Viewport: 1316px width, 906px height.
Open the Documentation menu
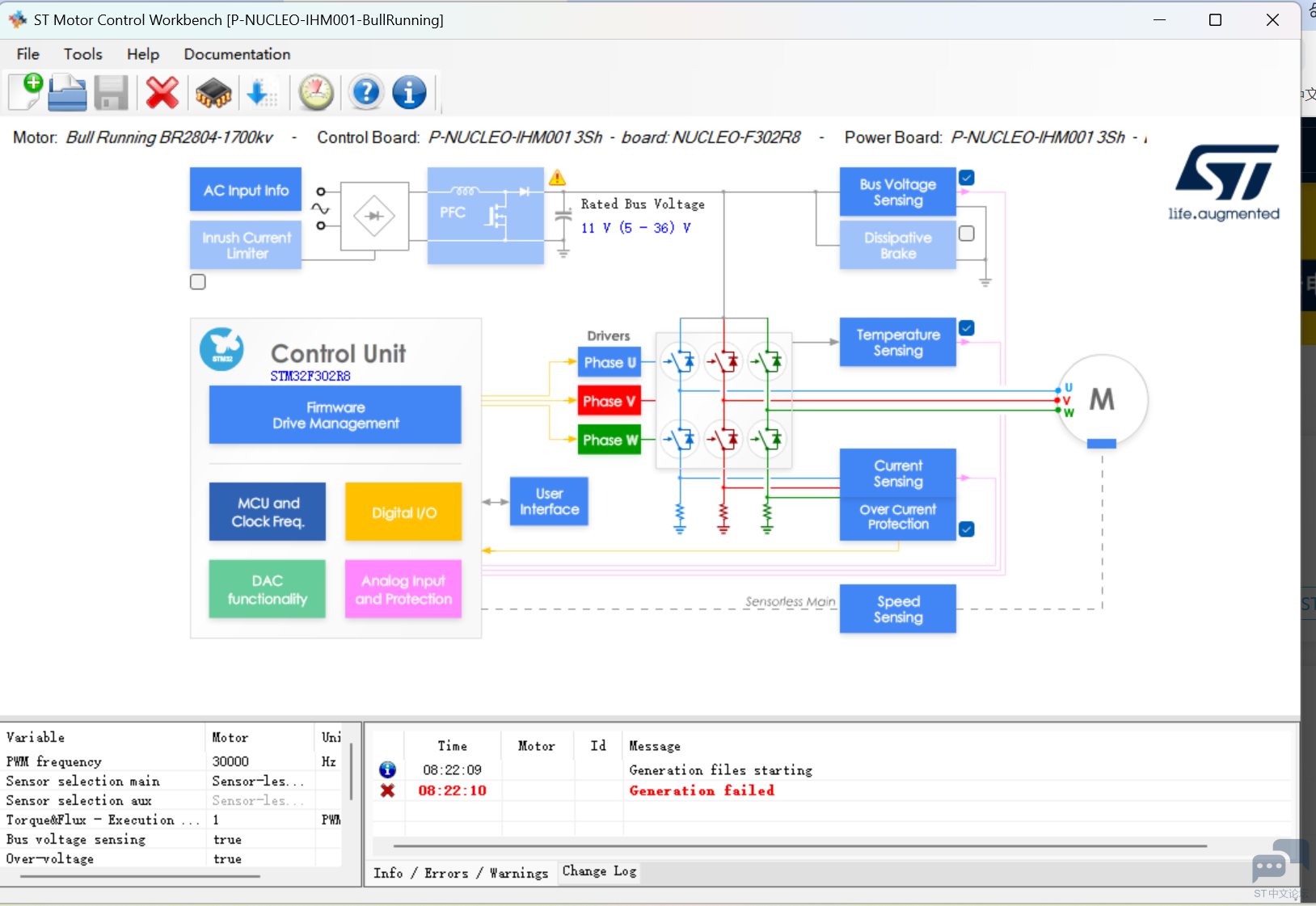(x=237, y=54)
